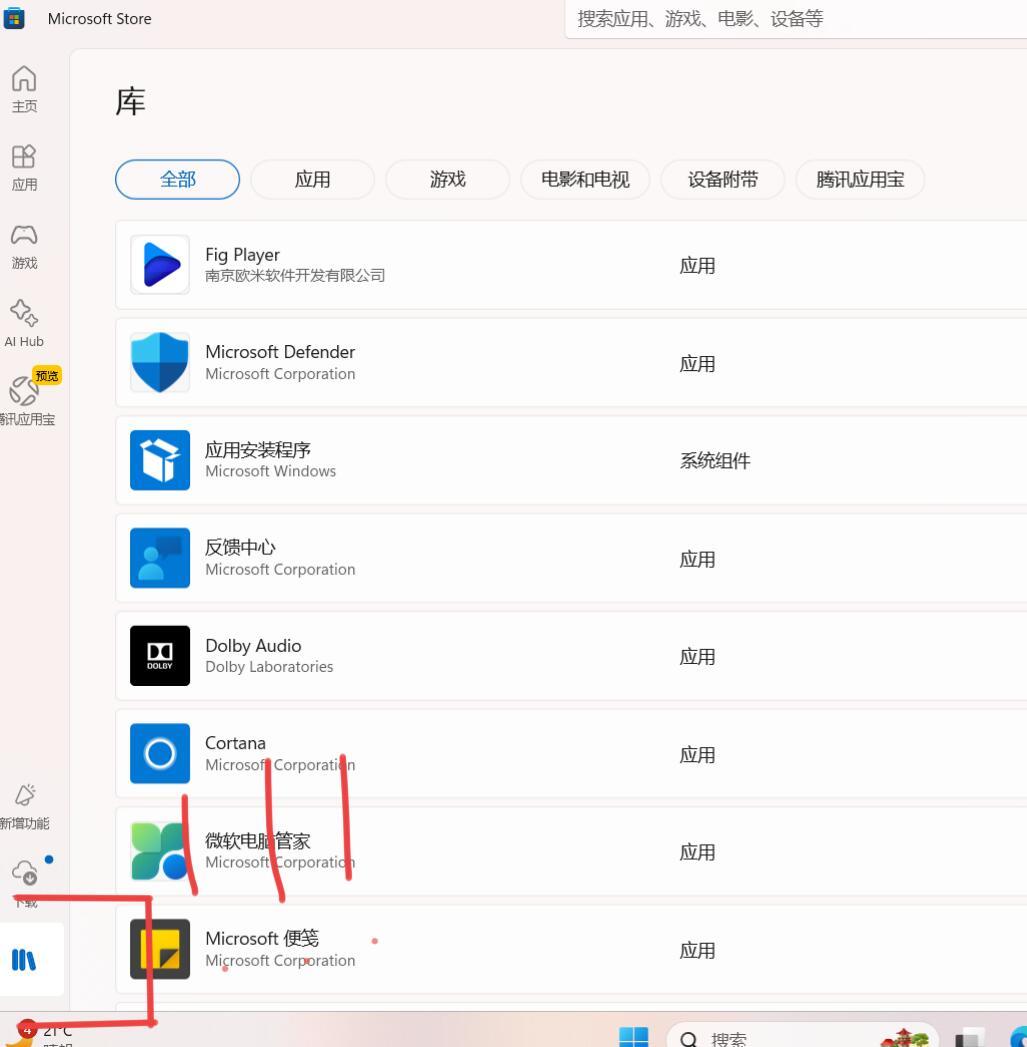The image size is (1027, 1047).
Task: Select the 电影和电视 filter tab
Action: click(x=585, y=179)
